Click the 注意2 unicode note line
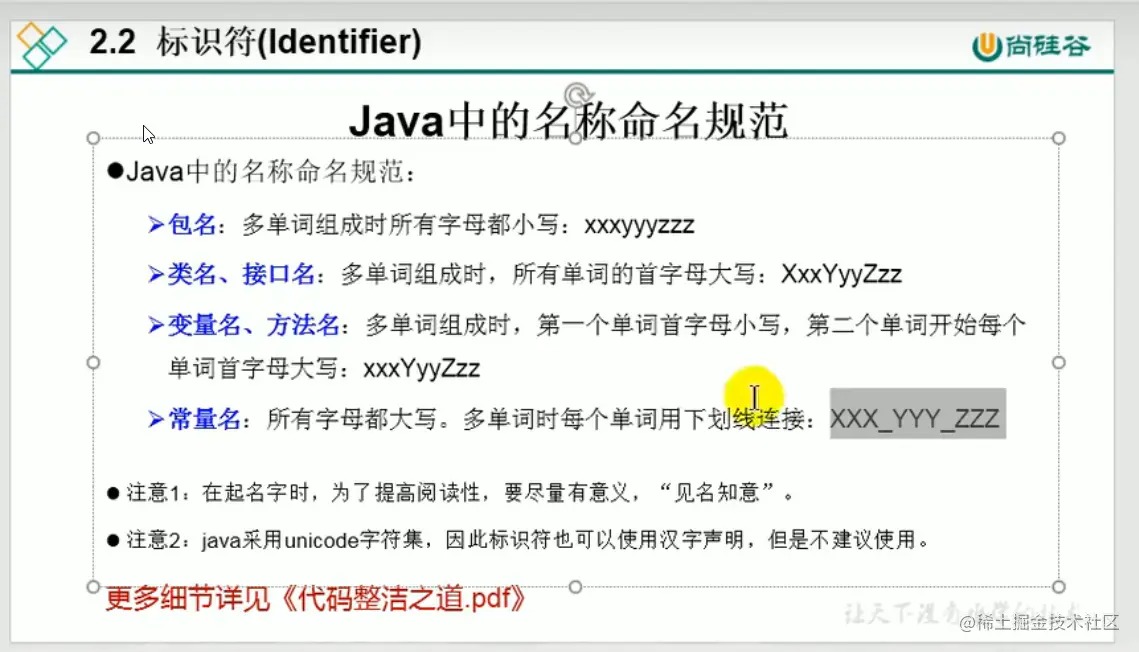1139x652 pixels. [518, 539]
